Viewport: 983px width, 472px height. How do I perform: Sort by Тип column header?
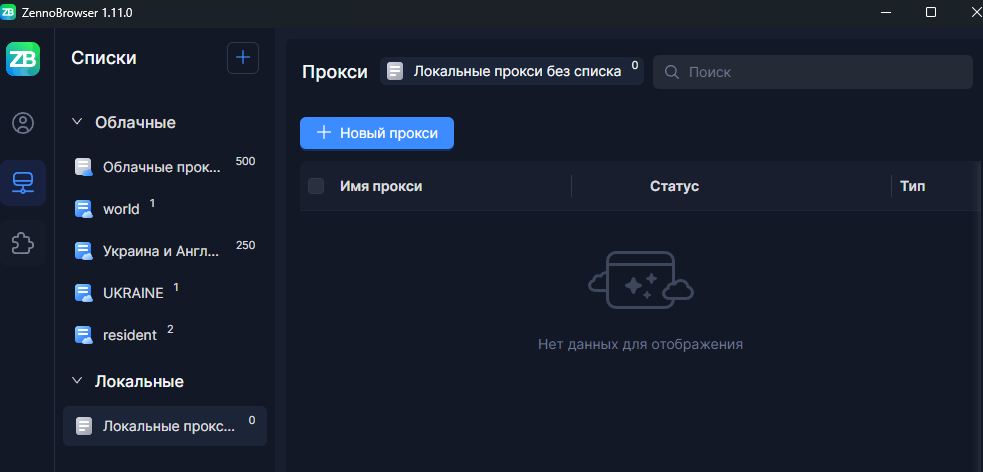(913, 186)
